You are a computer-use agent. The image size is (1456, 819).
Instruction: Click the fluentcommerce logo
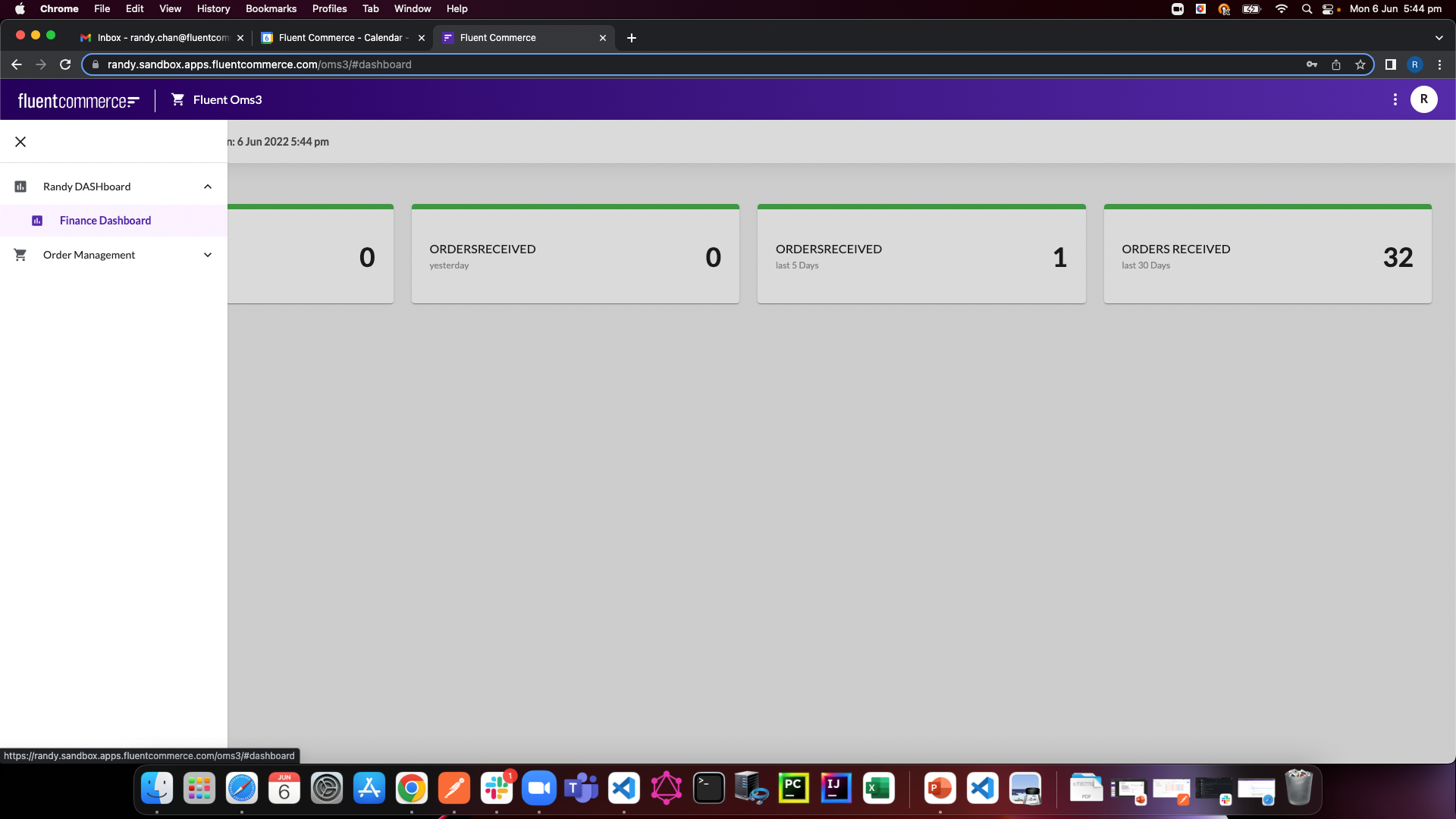[78, 100]
